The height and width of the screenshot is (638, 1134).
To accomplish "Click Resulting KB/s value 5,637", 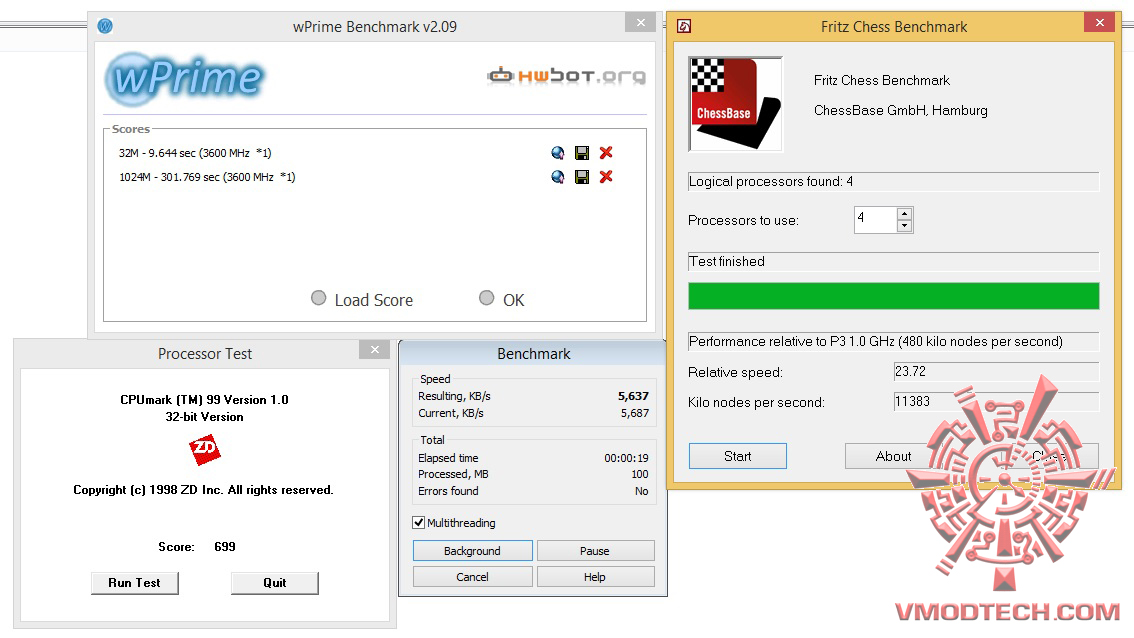I will [x=633, y=396].
